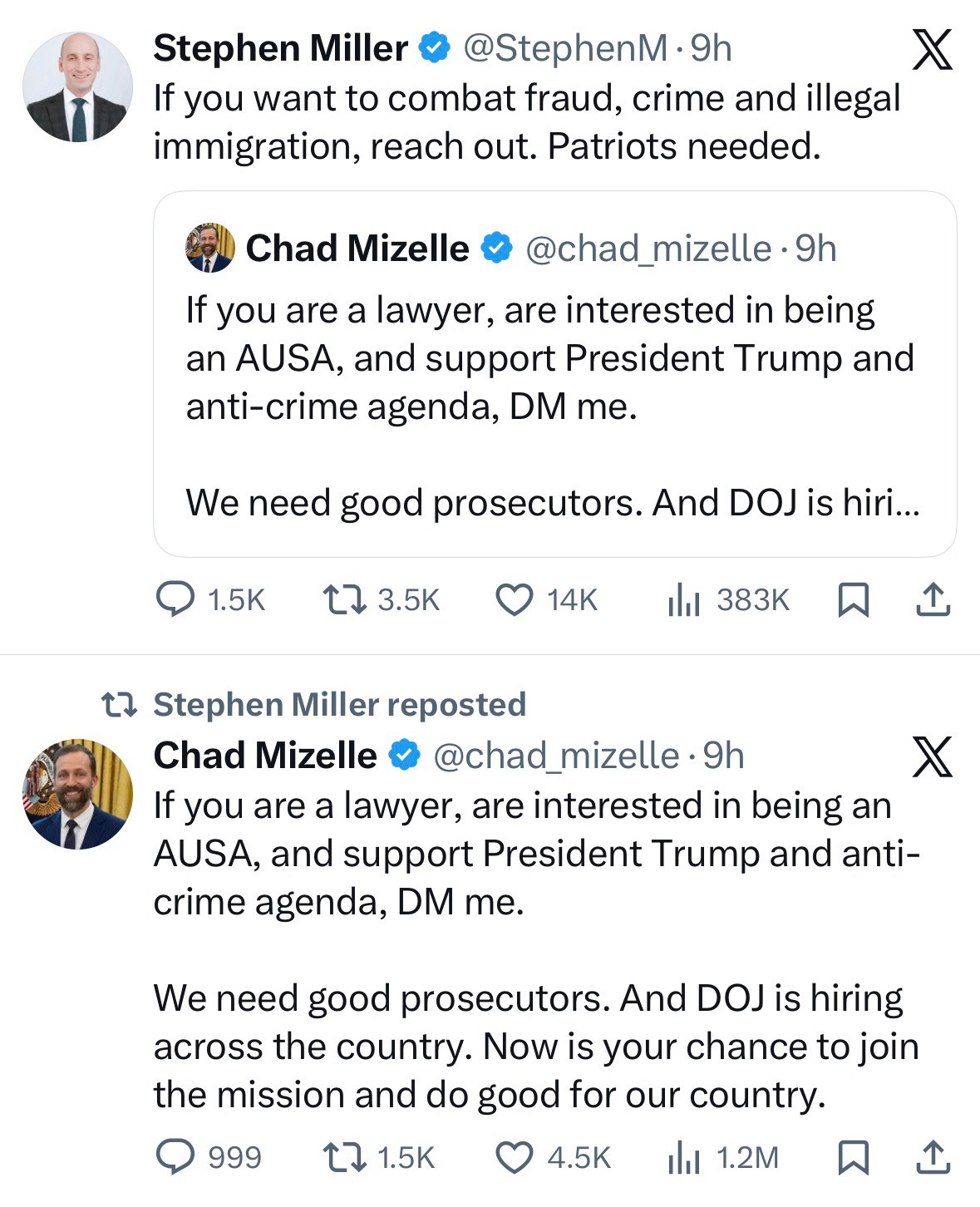The image size is (980, 1207).
Task: Open @StephenM handle link
Action: 564,48
